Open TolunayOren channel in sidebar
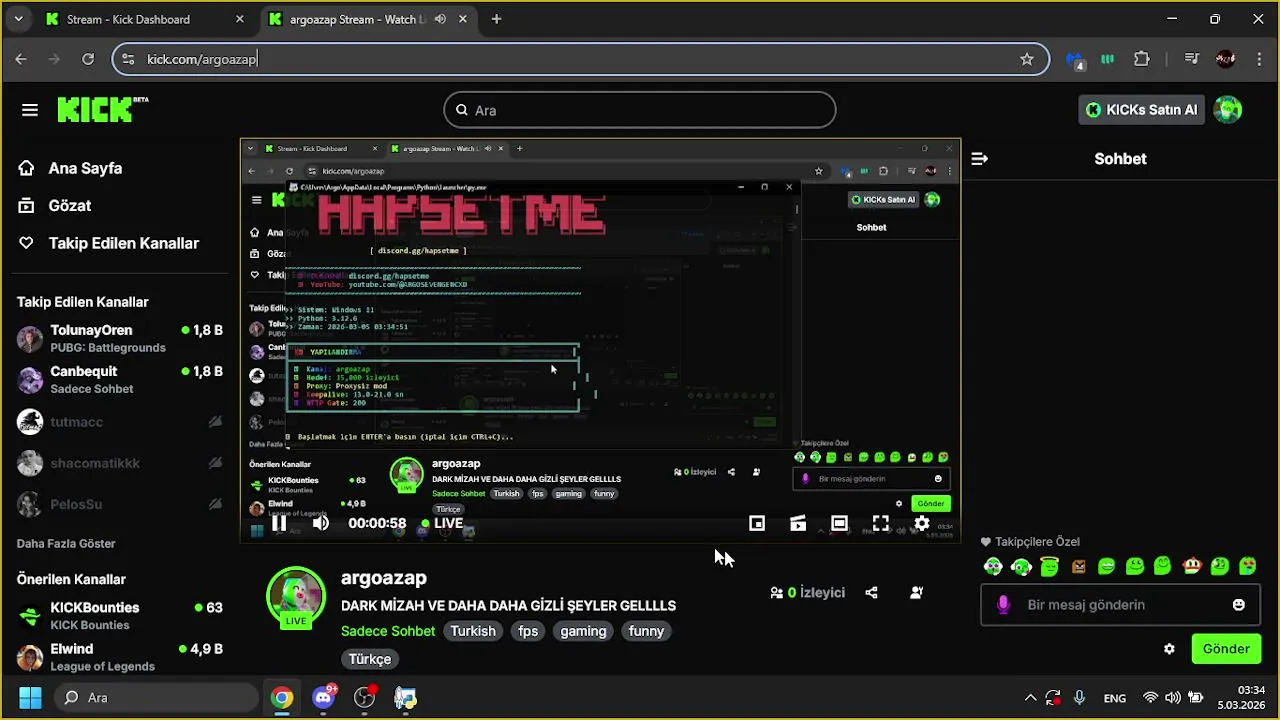The image size is (1280, 720). [x=120, y=338]
